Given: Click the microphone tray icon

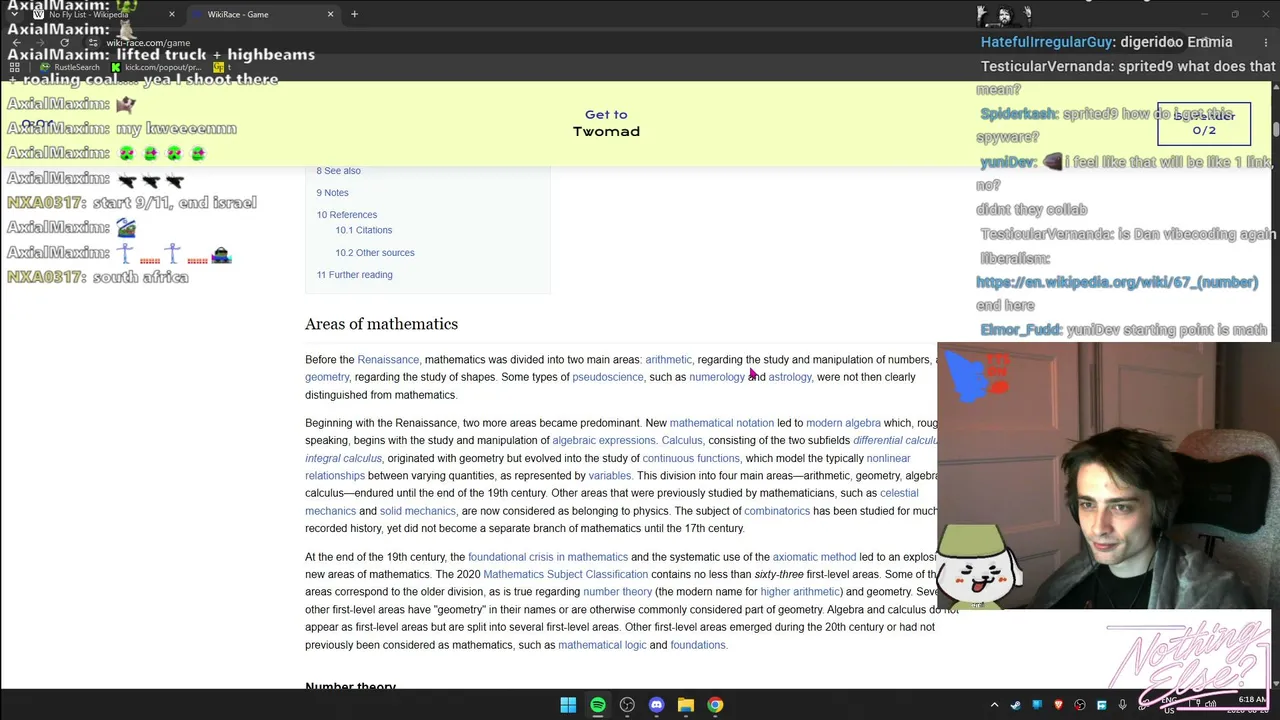Looking at the screenshot, I should [x=1122, y=705].
